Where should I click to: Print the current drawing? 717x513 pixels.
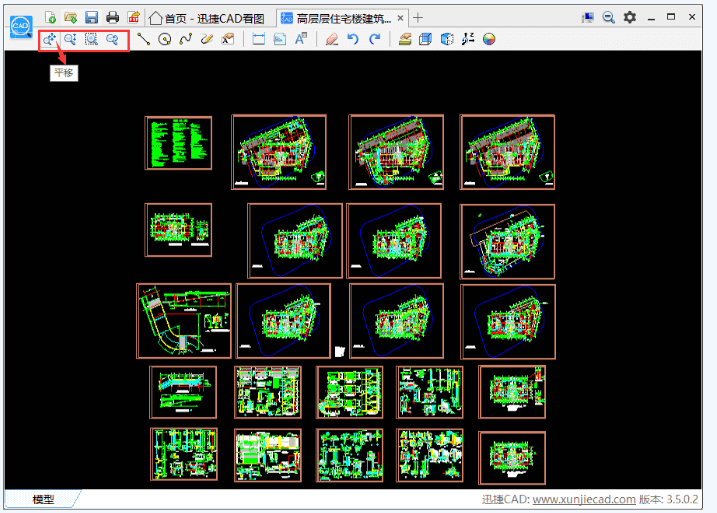(x=112, y=17)
